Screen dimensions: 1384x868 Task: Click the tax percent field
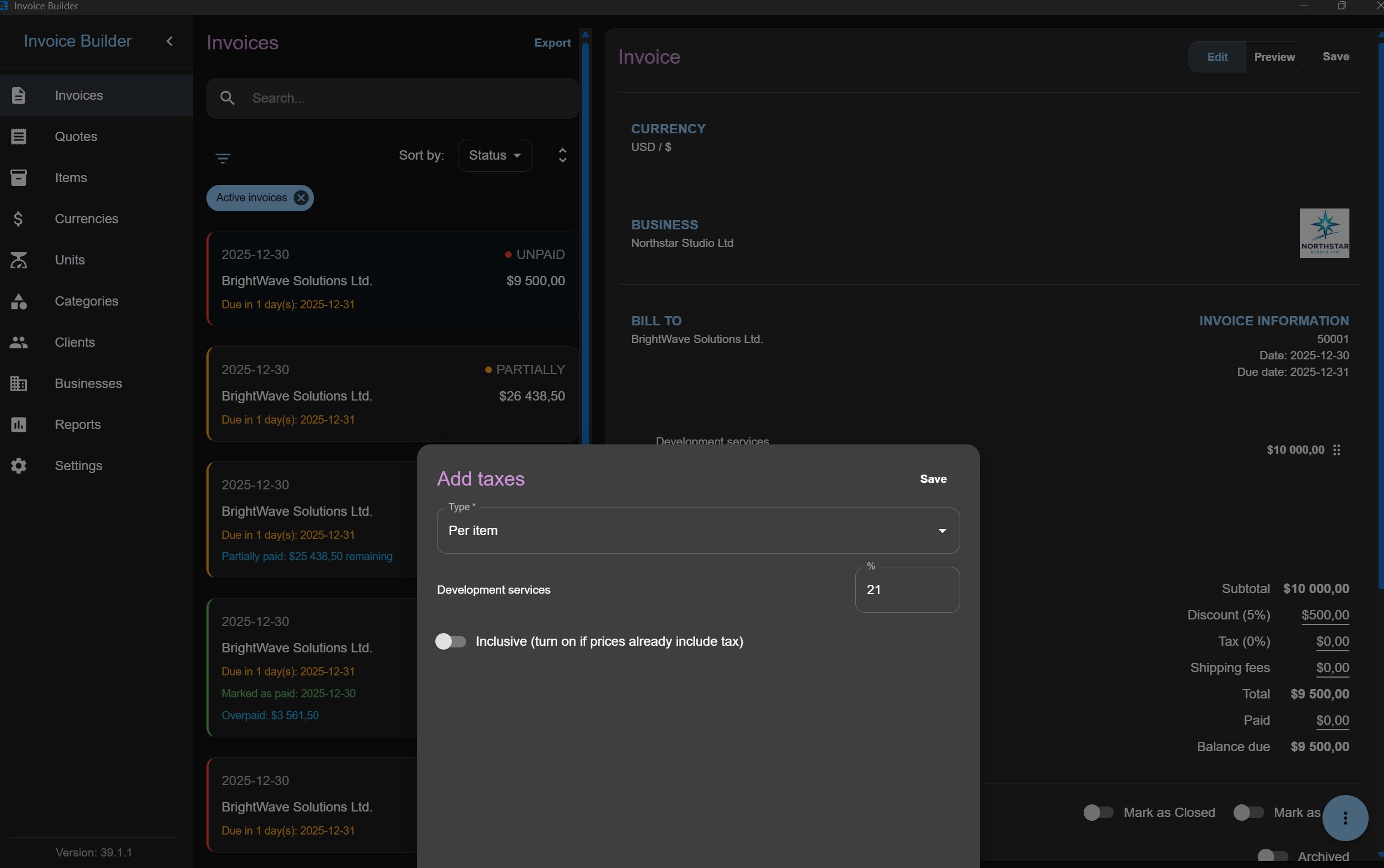(x=907, y=590)
